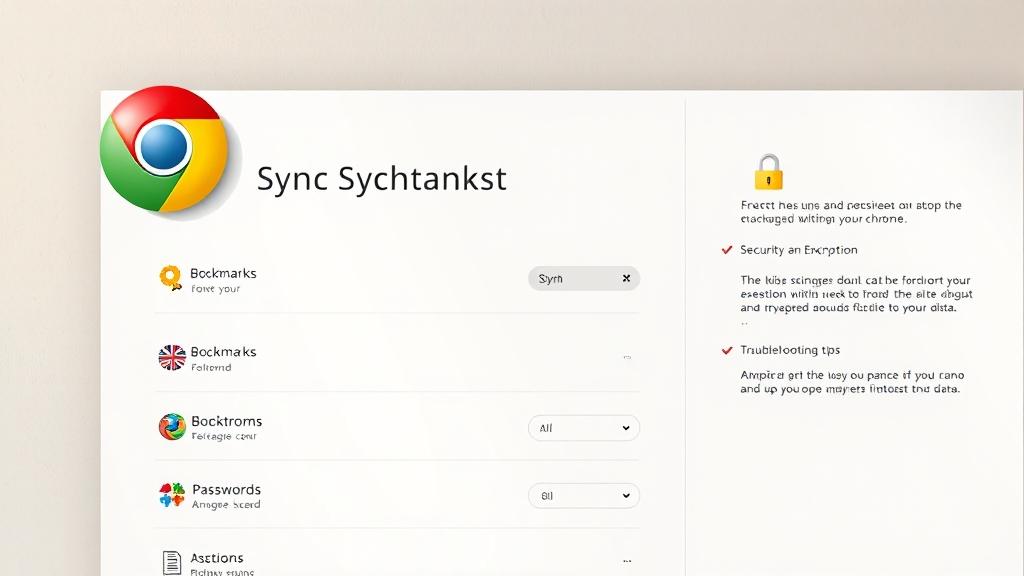Image resolution: width=1024 pixels, height=576 pixels.
Task: Click the red checkmark beside 'Troublelooting tips'
Action: coord(727,350)
